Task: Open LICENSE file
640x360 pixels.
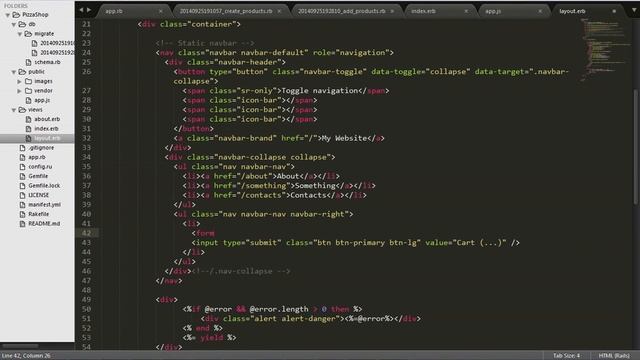Action: point(38,195)
